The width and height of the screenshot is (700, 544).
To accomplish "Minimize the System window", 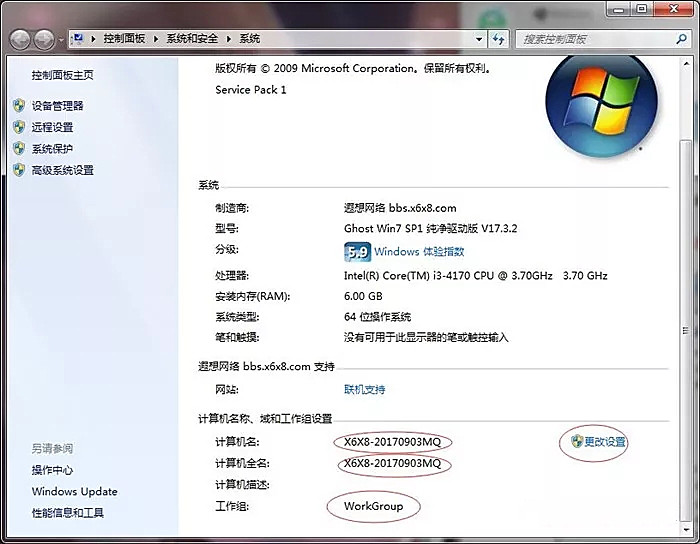I will 619,8.
